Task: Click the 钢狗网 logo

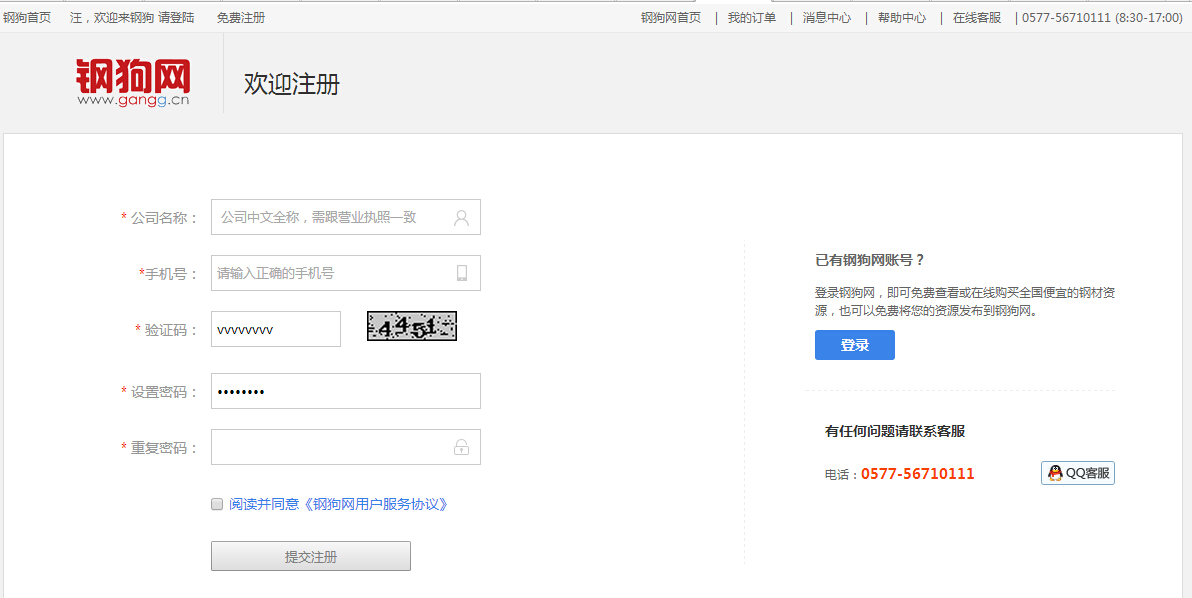Action: pyautogui.click(x=133, y=82)
